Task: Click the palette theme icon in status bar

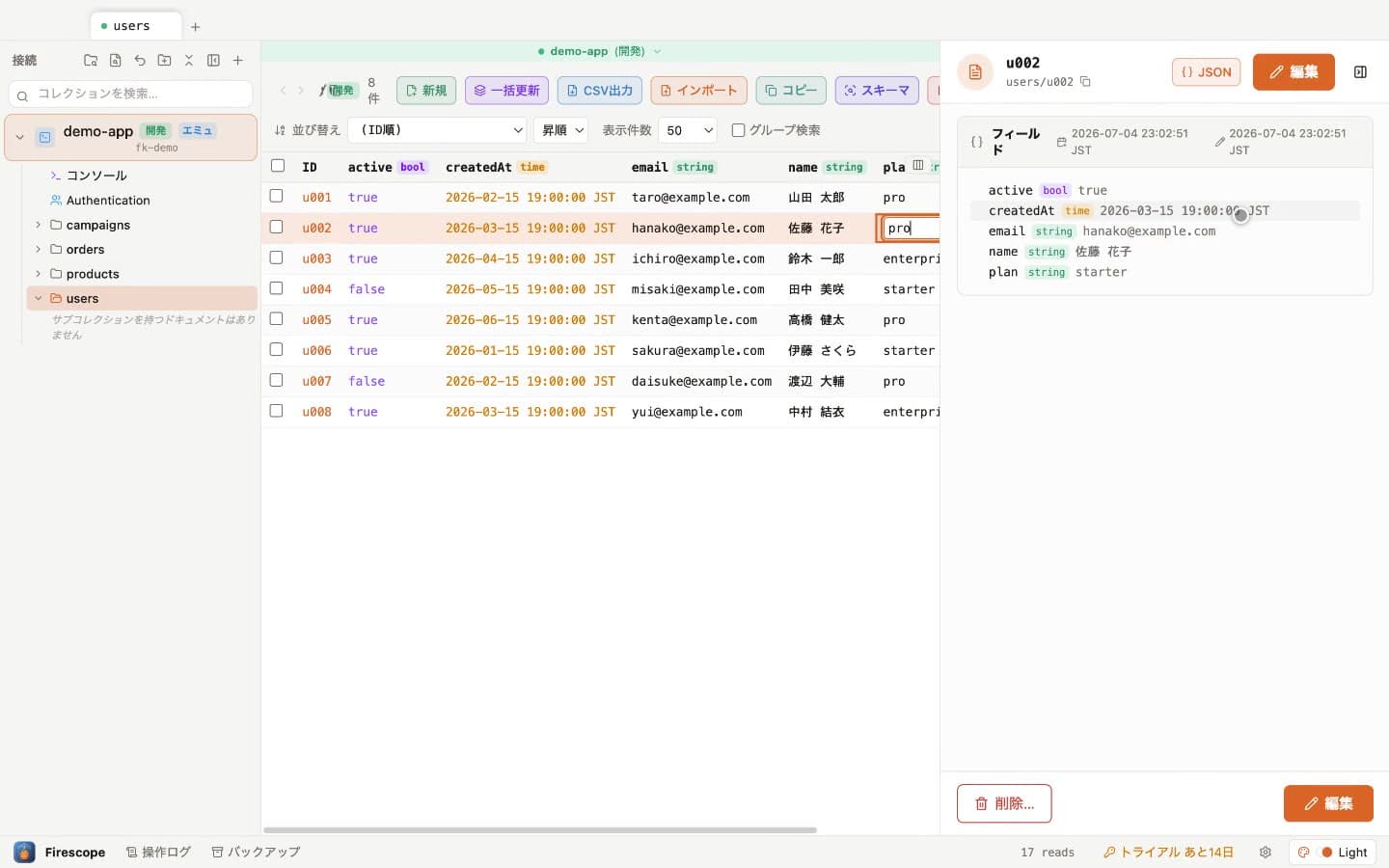Action: [x=1303, y=852]
